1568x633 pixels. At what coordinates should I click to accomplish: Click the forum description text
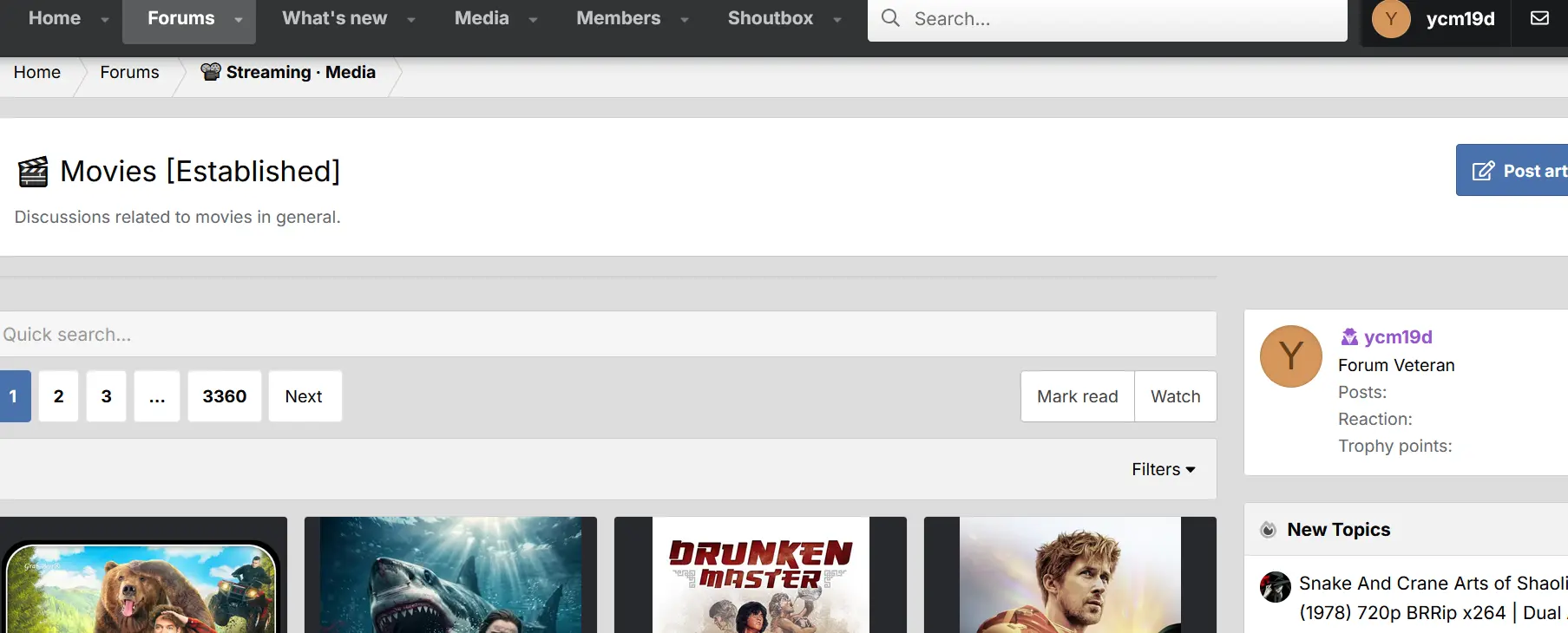(x=177, y=217)
